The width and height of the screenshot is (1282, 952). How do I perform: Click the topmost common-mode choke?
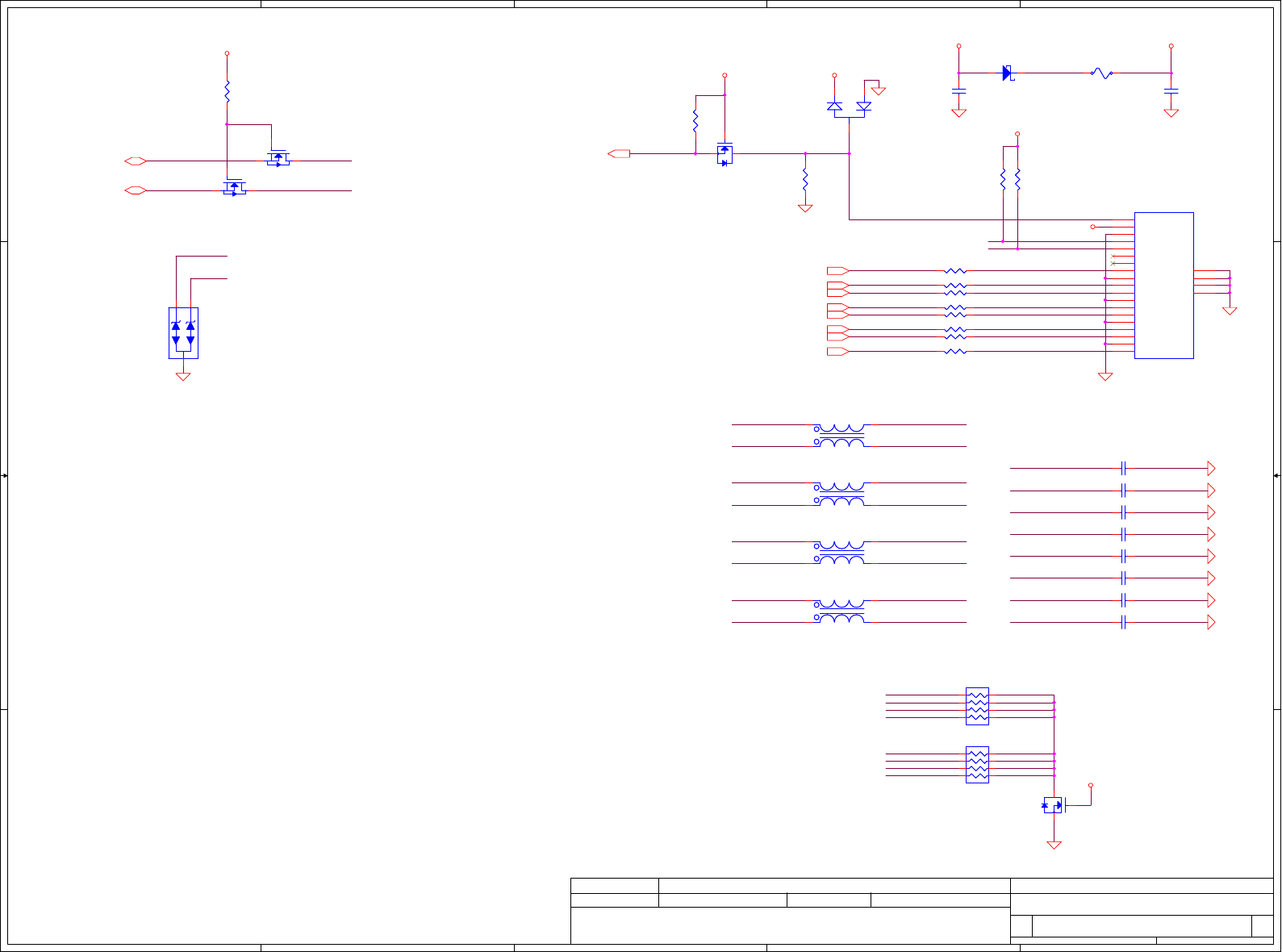840,436
